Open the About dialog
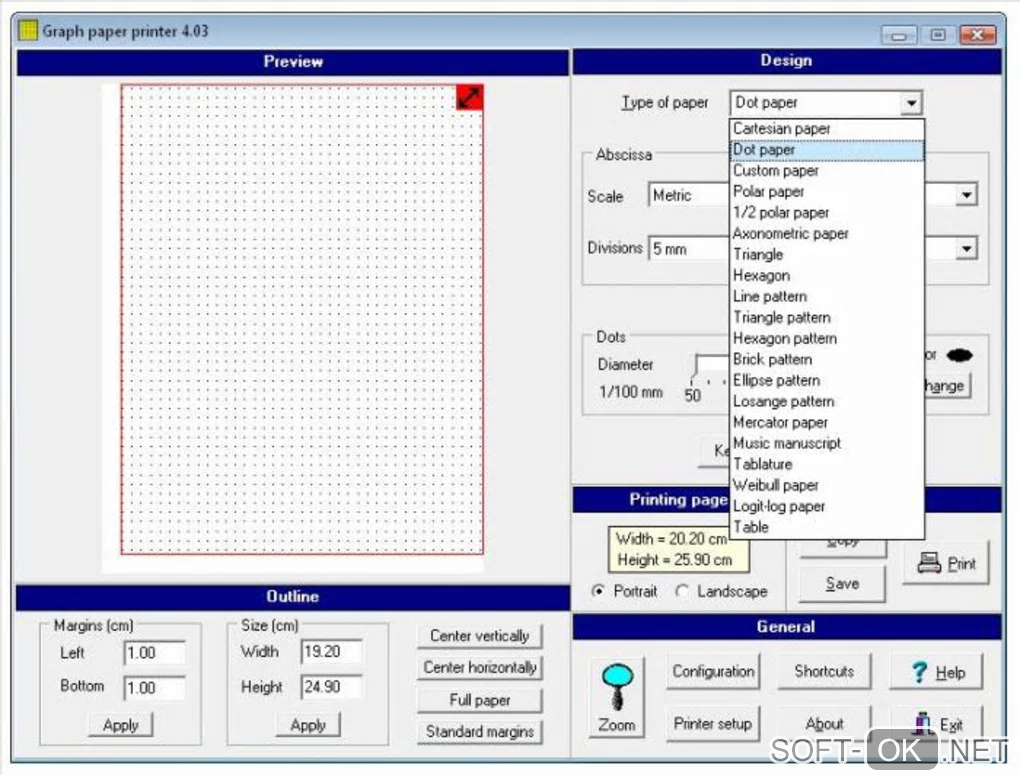Screen dimensions: 1020x775 [824, 724]
